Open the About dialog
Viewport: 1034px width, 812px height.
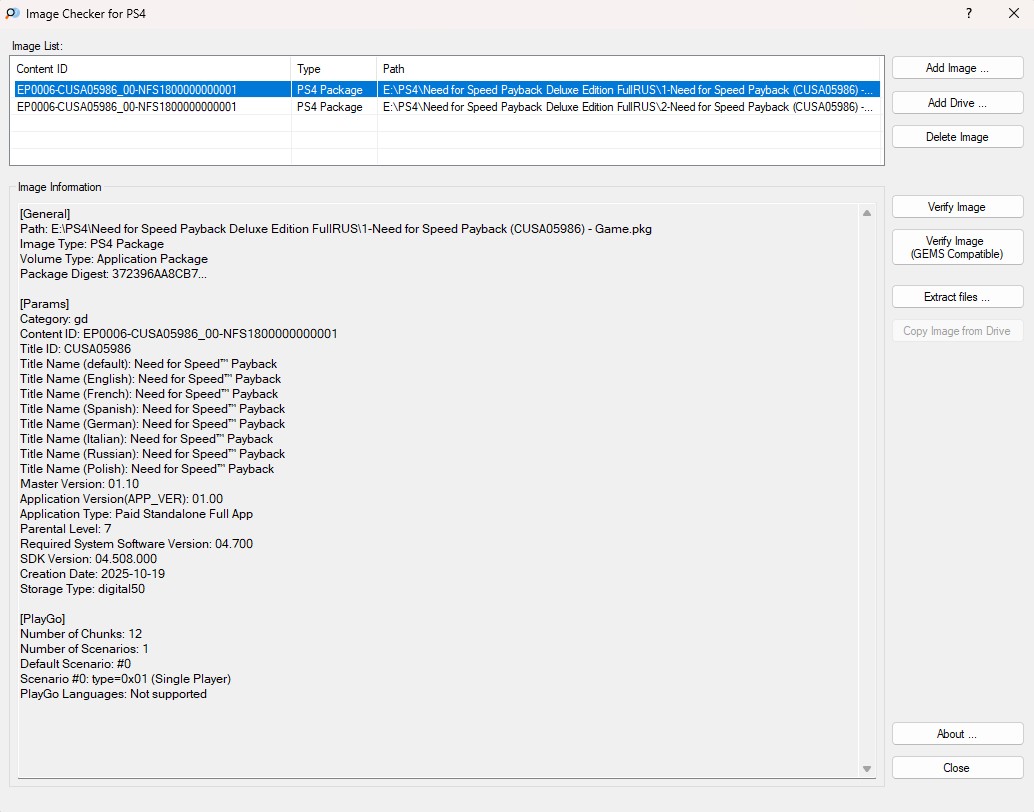(957, 734)
